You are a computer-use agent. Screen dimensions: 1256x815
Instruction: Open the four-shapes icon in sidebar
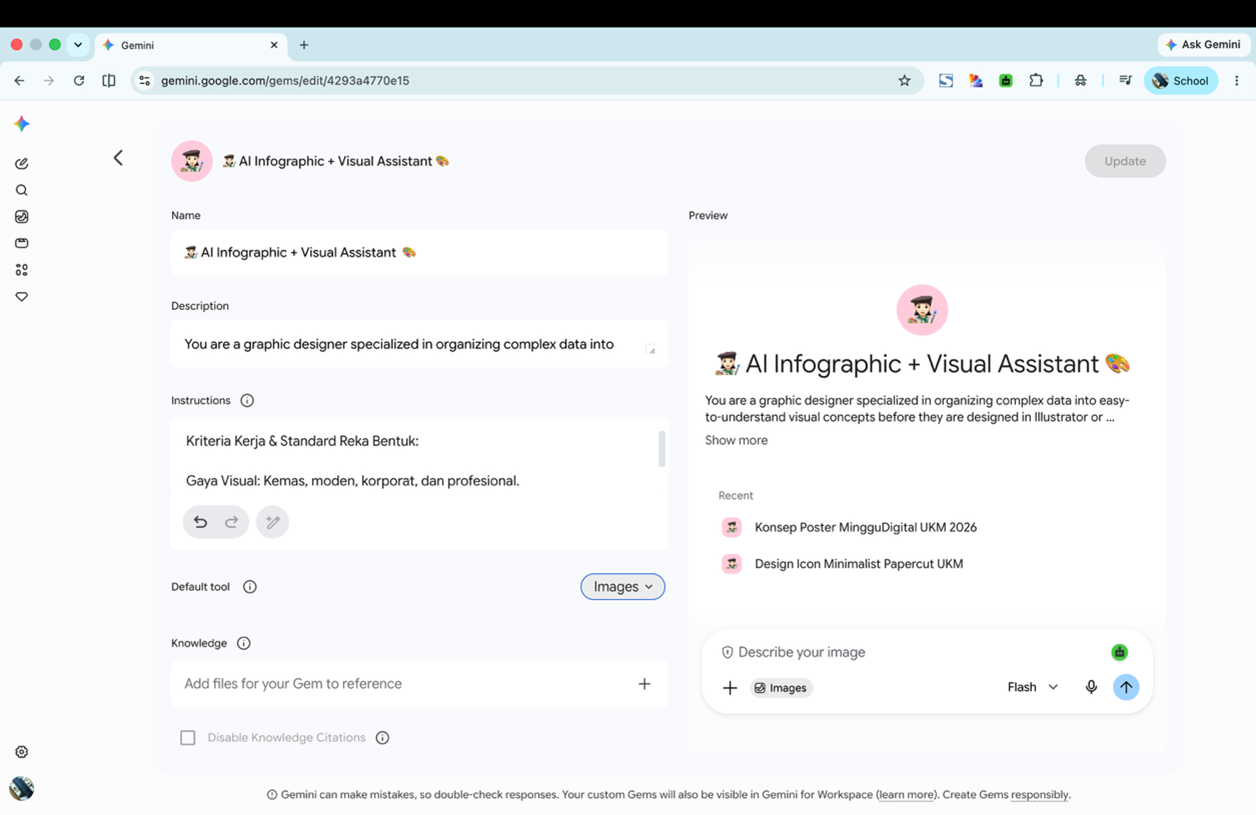coord(22,270)
